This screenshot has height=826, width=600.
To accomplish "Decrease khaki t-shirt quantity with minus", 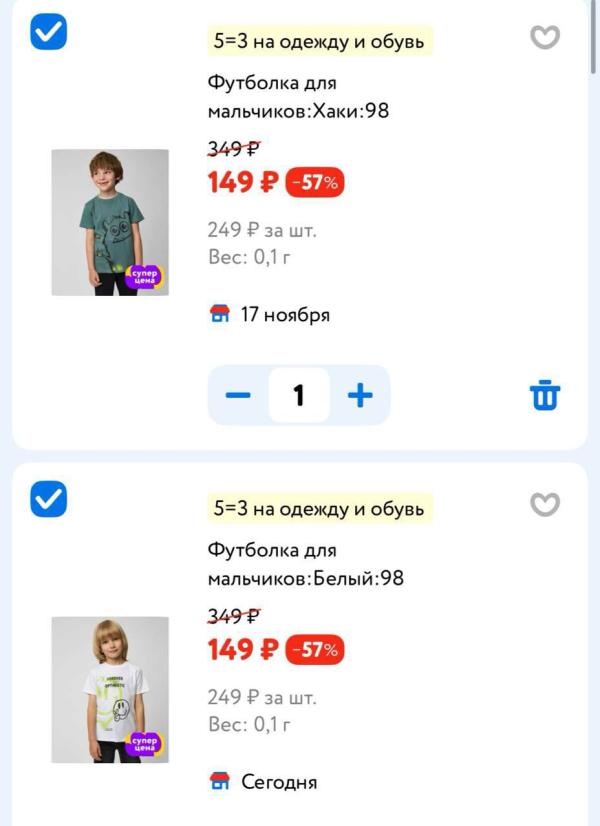I will (x=238, y=395).
